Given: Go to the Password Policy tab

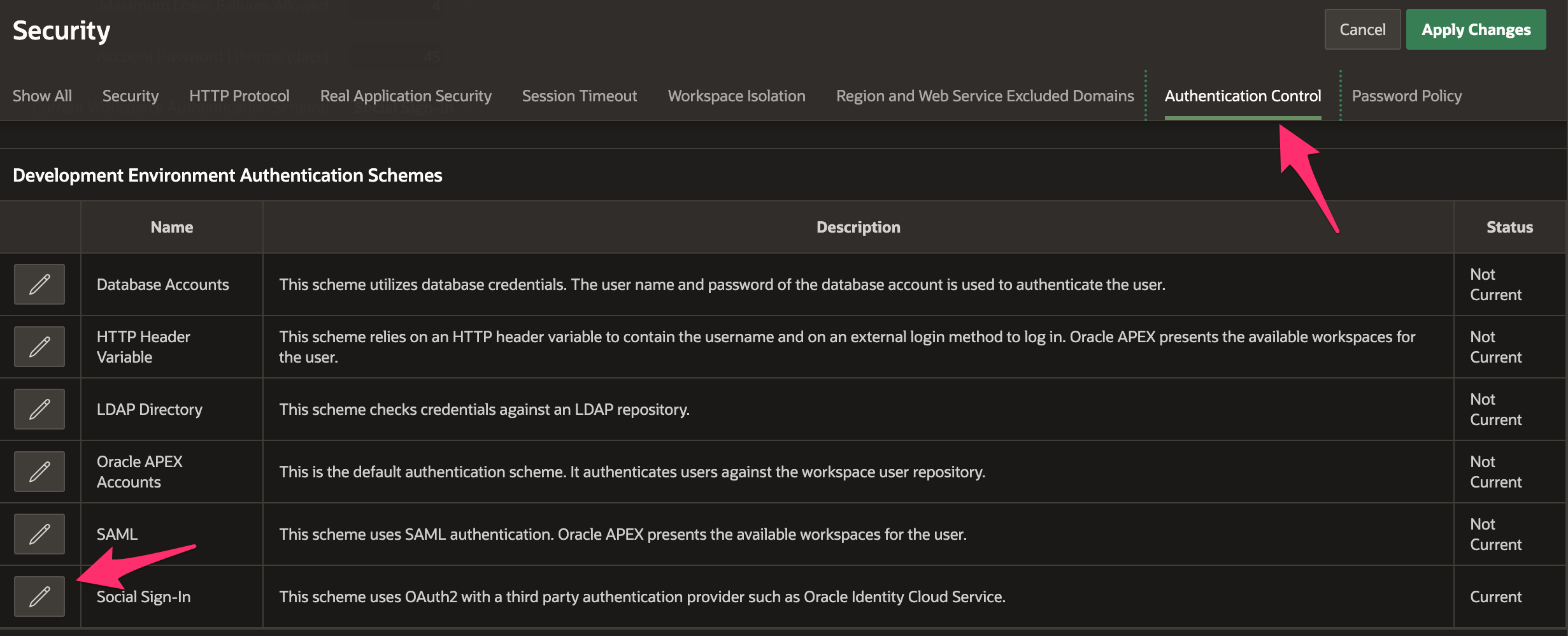Looking at the screenshot, I should point(1407,96).
